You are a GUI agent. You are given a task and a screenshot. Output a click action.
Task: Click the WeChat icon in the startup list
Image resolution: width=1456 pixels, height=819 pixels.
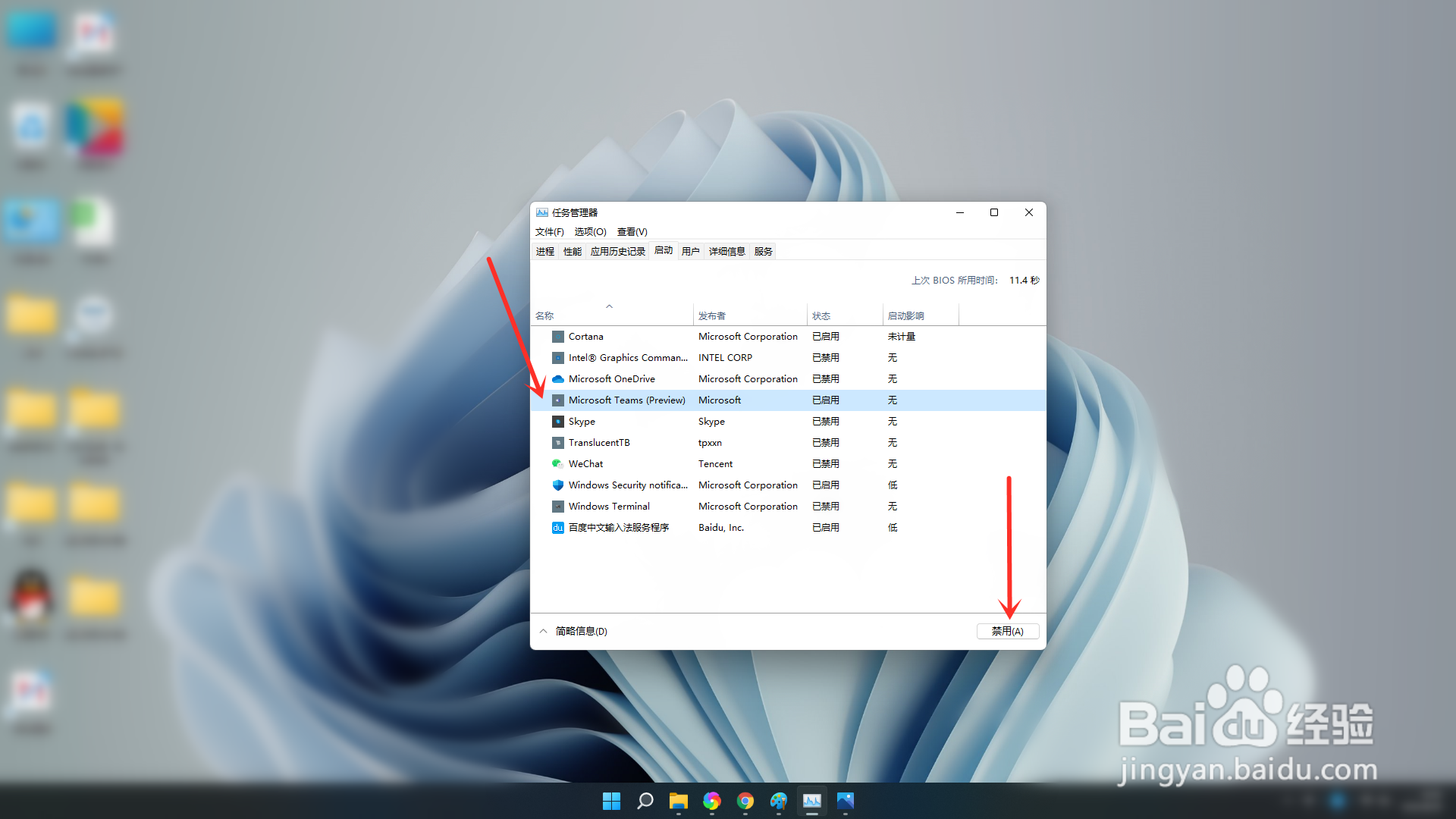558,464
